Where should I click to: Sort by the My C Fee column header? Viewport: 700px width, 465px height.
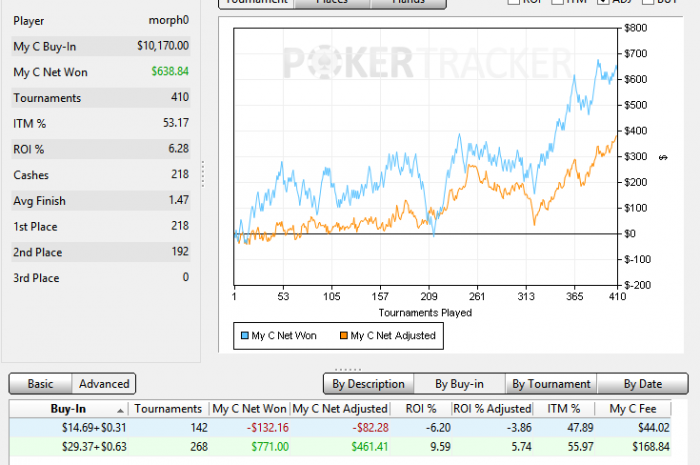coord(633,409)
